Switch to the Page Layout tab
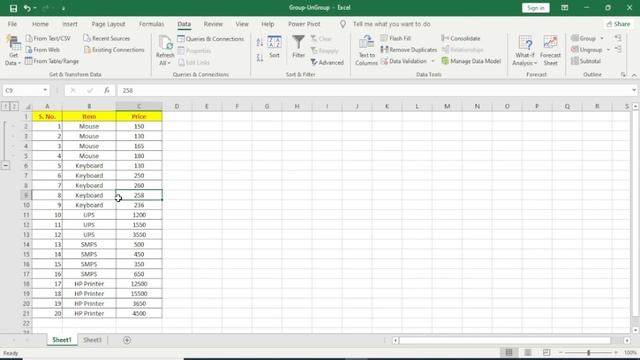This screenshot has height=360, width=640. pyautogui.click(x=108, y=24)
